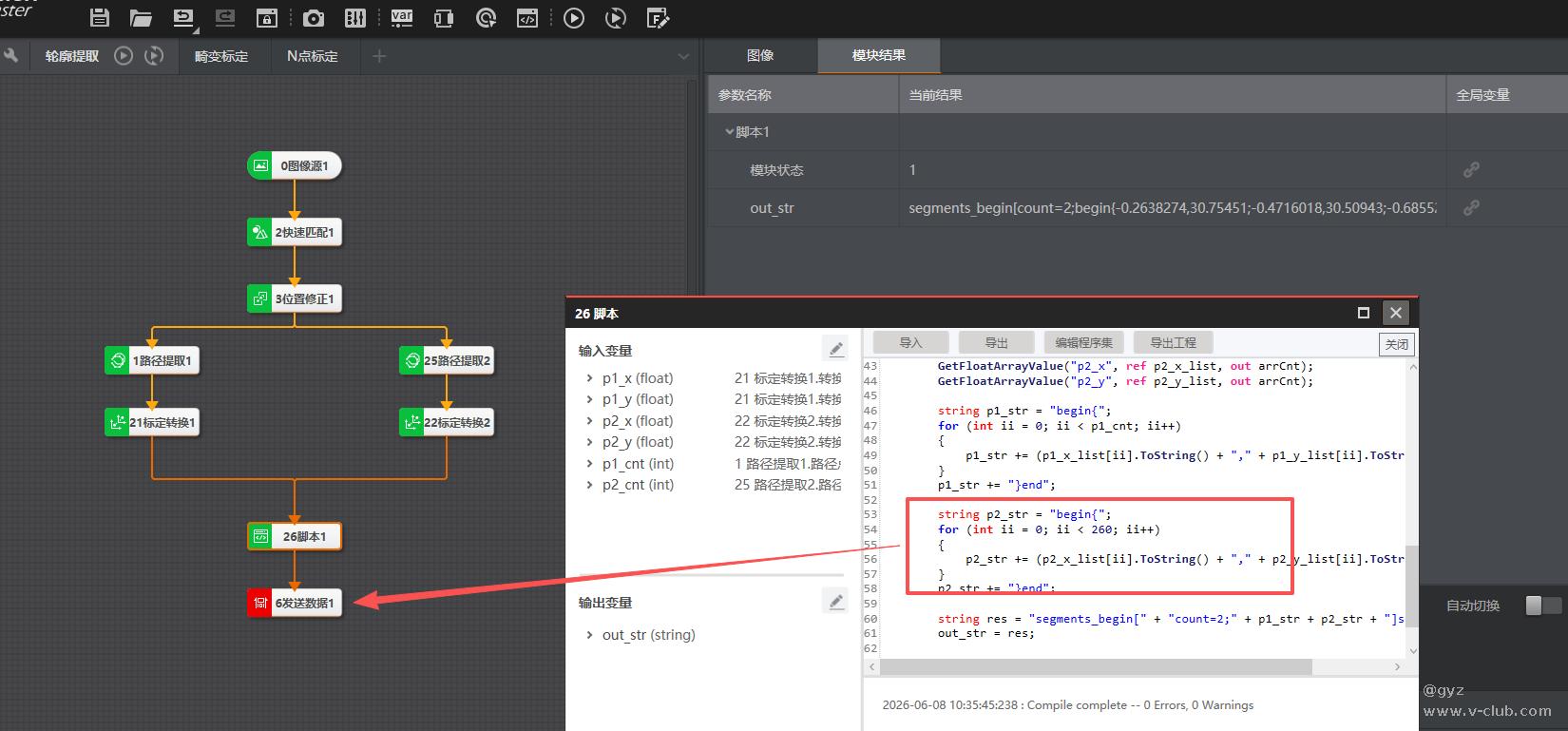Click the 导出 button
The height and width of the screenshot is (731, 1568).
pos(996,343)
